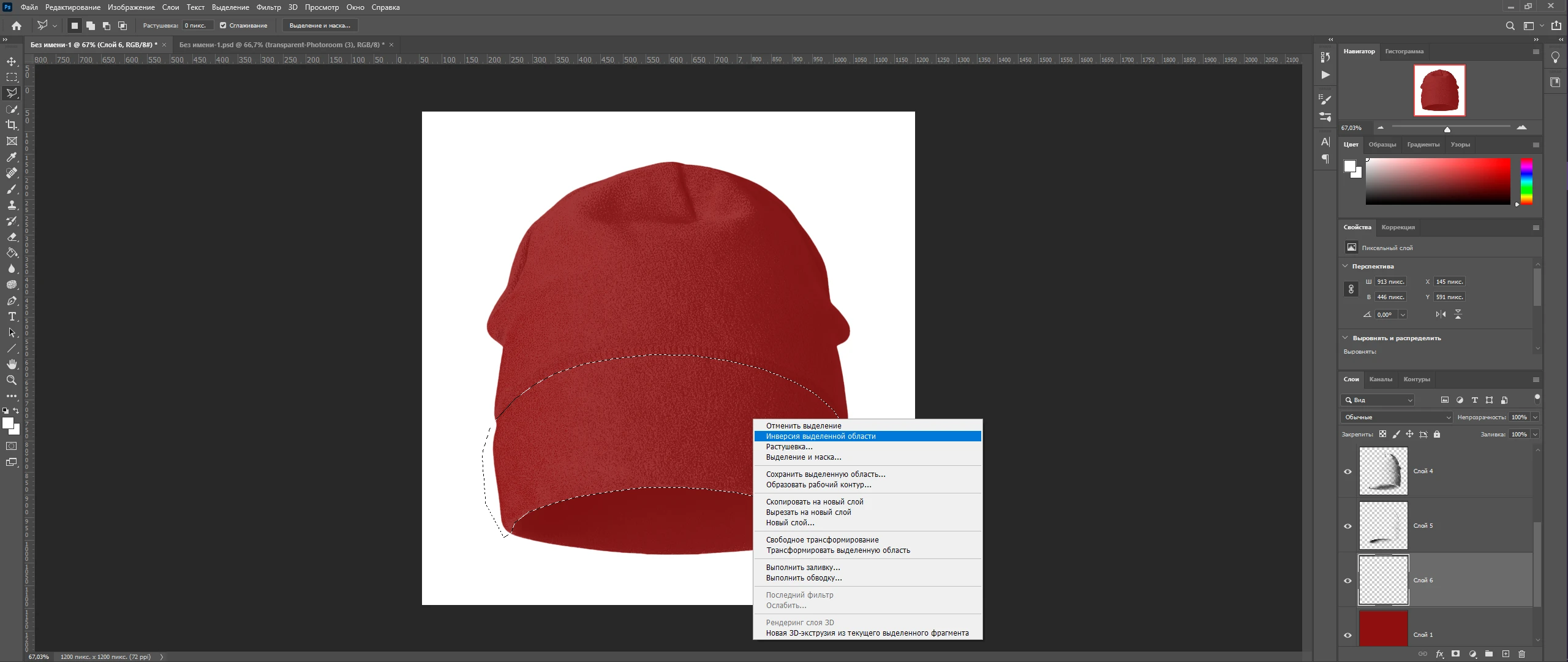Delete layer using trash icon

[1521, 654]
